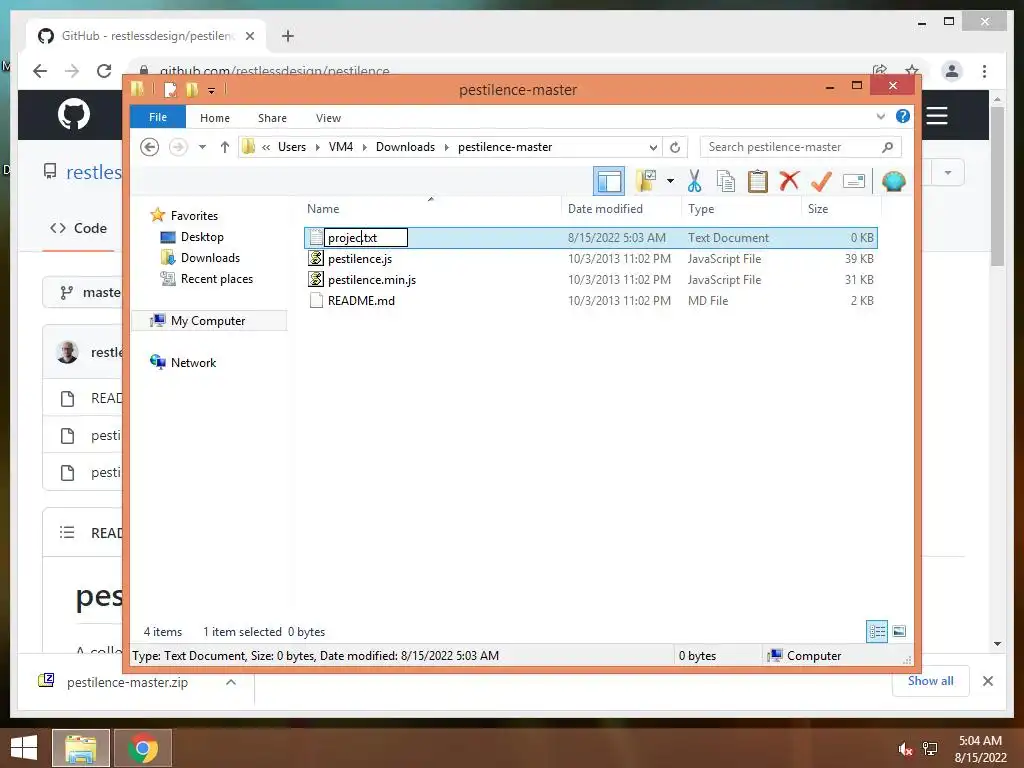Screen dimensions: 1024x768
Task: Refresh the pestilence-master folder
Action: click(675, 147)
